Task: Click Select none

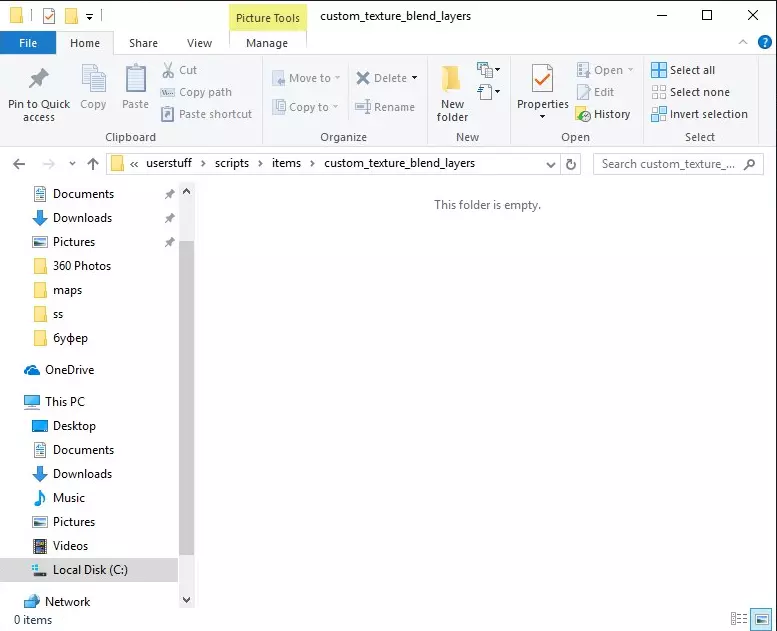Action: pyautogui.click(x=690, y=92)
